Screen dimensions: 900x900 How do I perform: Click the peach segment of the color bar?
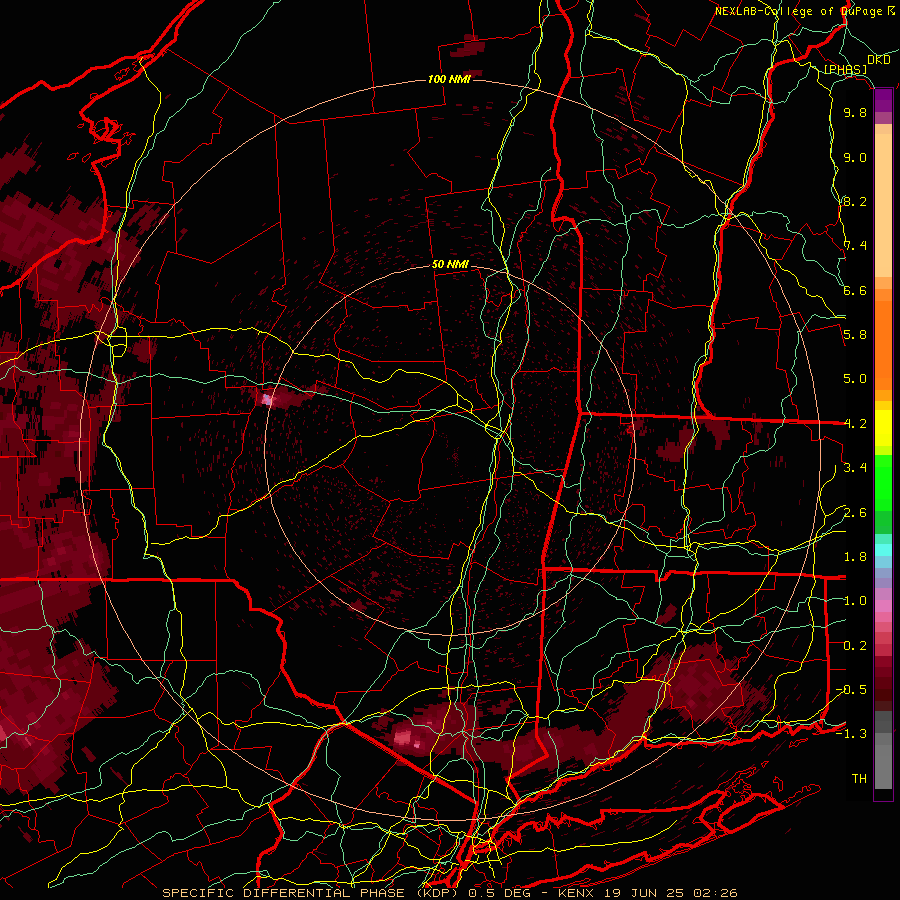pyautogui.click(x=883, y=201)
